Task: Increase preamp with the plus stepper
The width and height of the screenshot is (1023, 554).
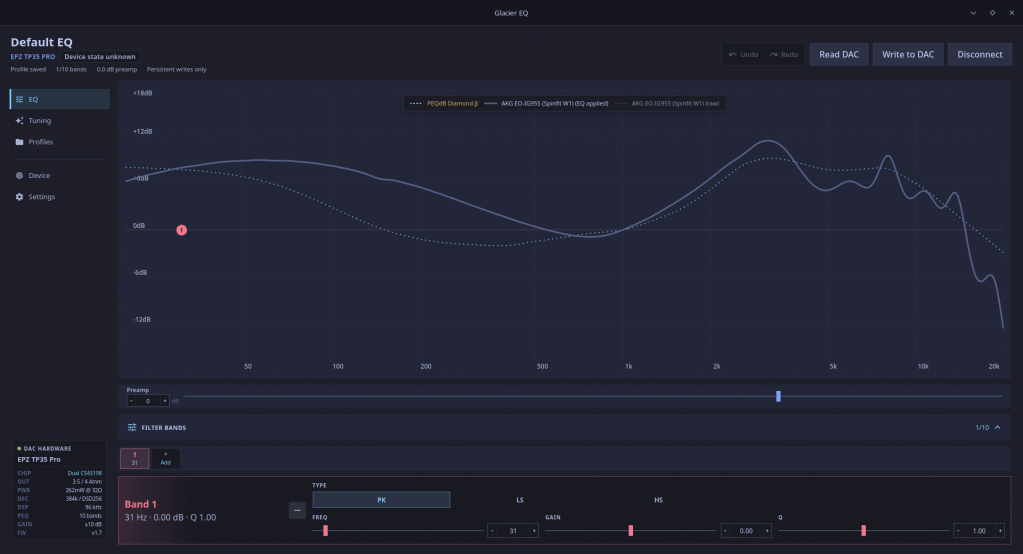Action: coord(164,401)
